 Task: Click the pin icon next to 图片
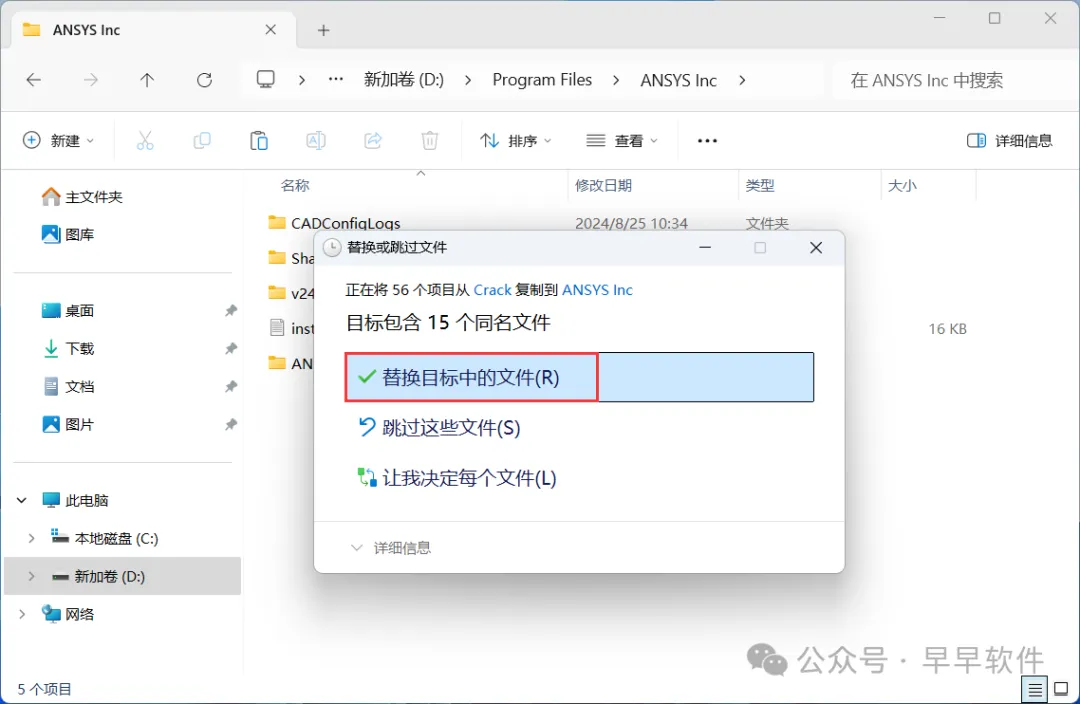click(x=231, y=424)
